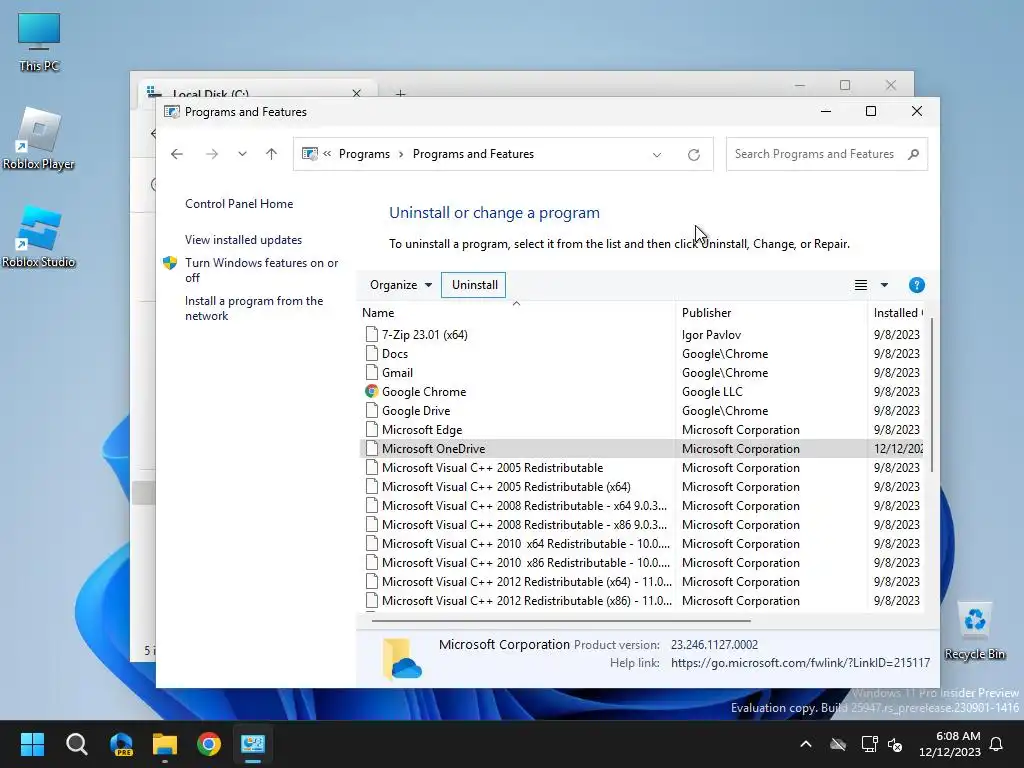Open the Recycle Bin desktop icon
The width and height of the screenshot is (1024, 768).
pos(974,630)
